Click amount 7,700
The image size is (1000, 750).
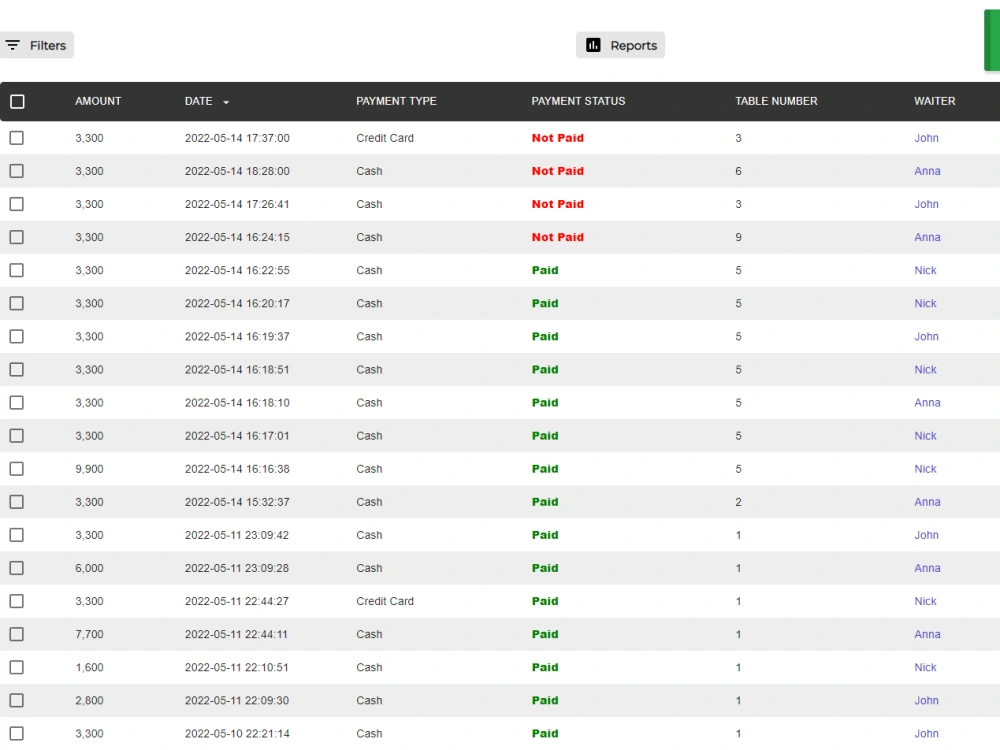(x=89, y=635)
